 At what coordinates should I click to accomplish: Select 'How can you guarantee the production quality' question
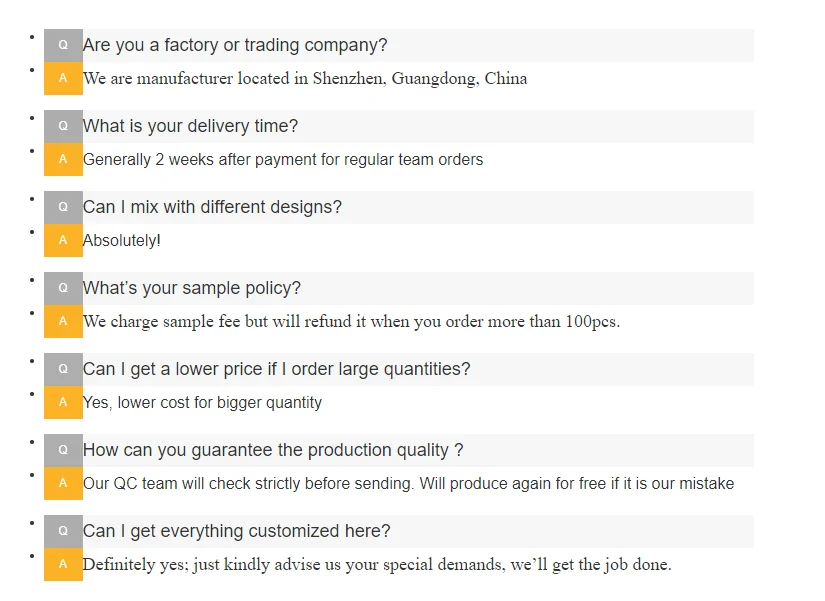(x=272, y=451)
